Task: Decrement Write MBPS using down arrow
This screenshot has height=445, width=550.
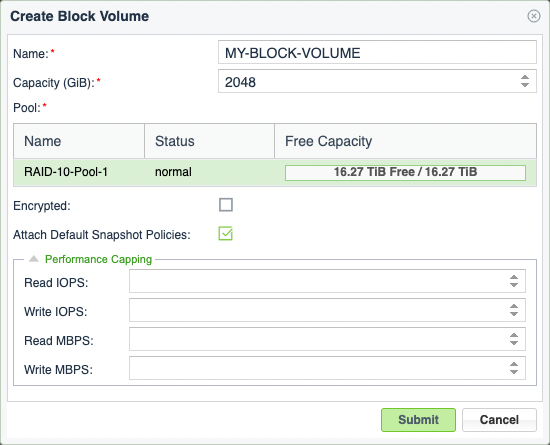Action: click(x=514, y=372)
